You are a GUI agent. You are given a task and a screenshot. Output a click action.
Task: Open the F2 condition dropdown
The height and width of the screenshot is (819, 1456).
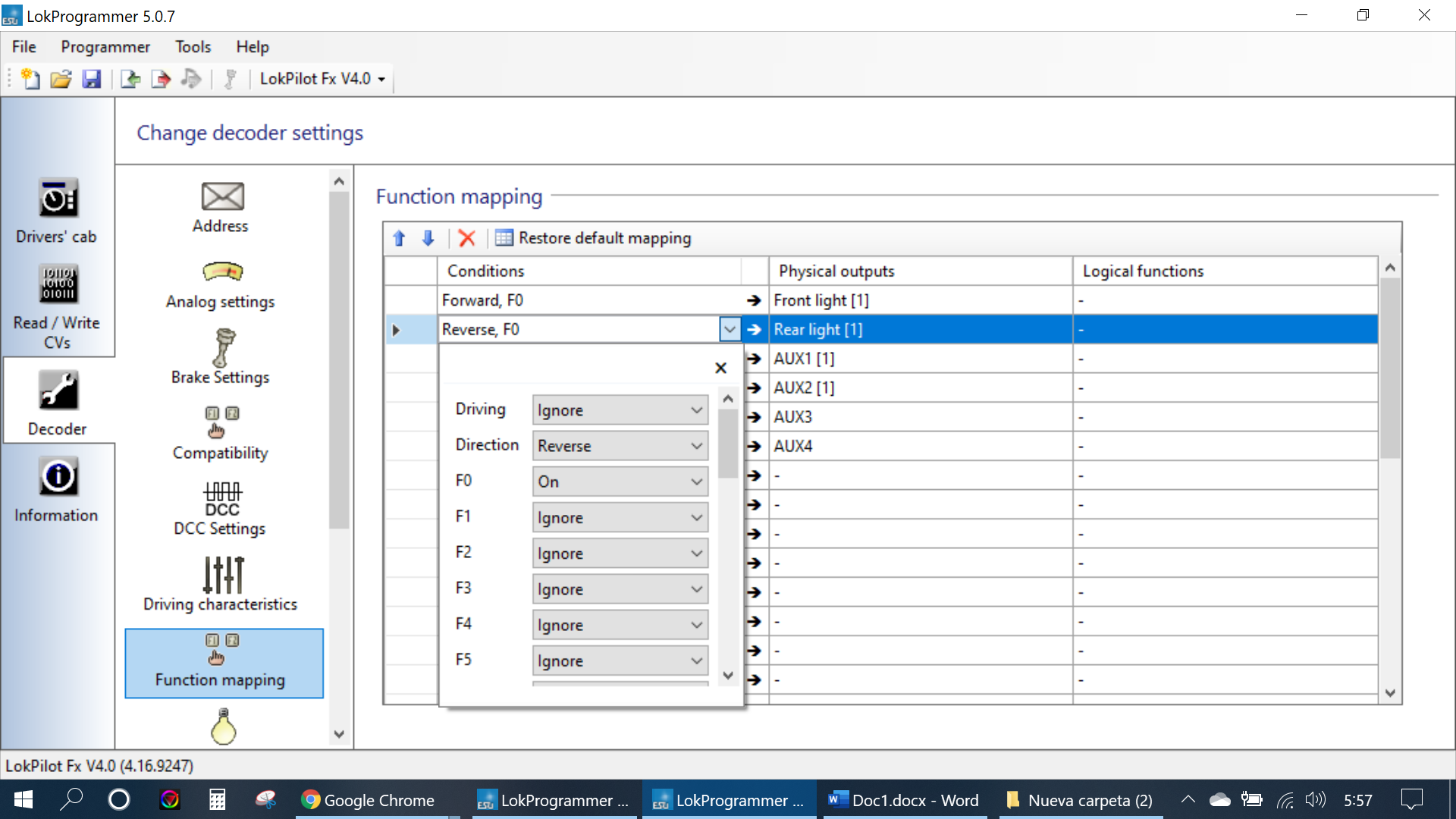tap(620, 554)
